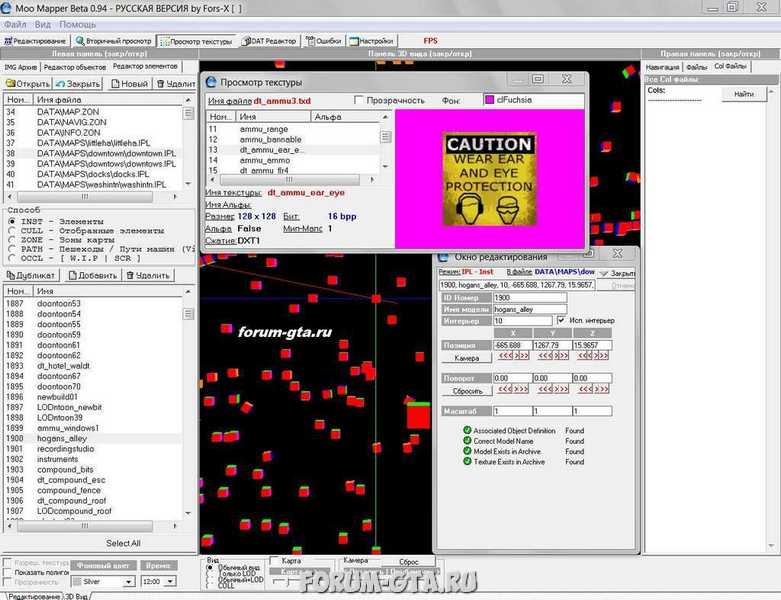Click Удалить next to Новый
This screenshot has height=600, width=781.
click(x=175, y=84)
